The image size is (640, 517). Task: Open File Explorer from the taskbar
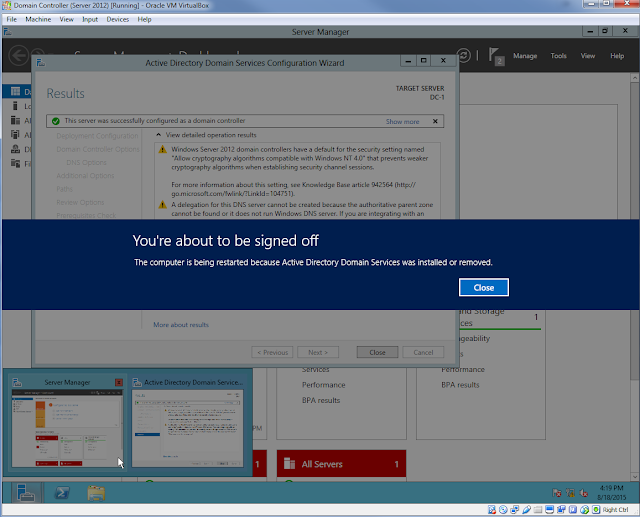coord(96,493)
